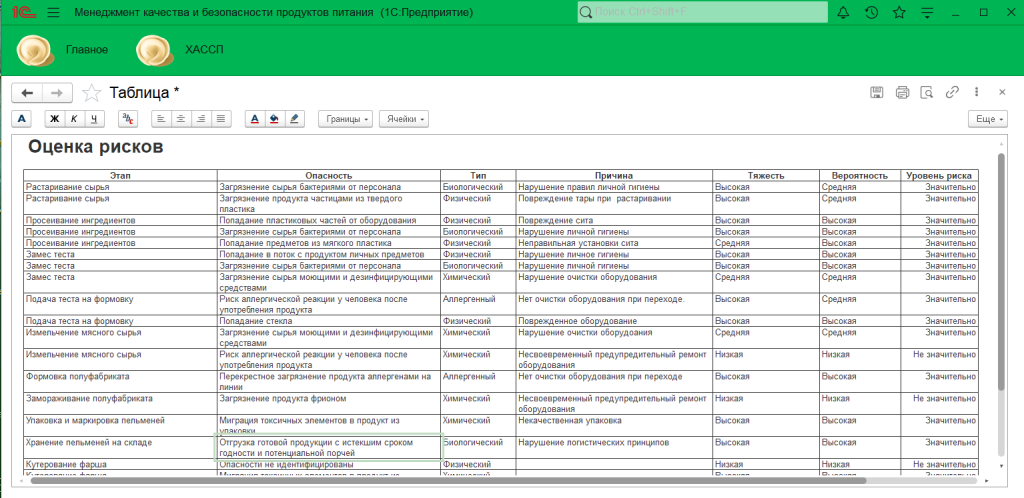Viewport: 1024px width, 498px height.
Task: Toggle italic formatting (К)
Action: (75, 119)
